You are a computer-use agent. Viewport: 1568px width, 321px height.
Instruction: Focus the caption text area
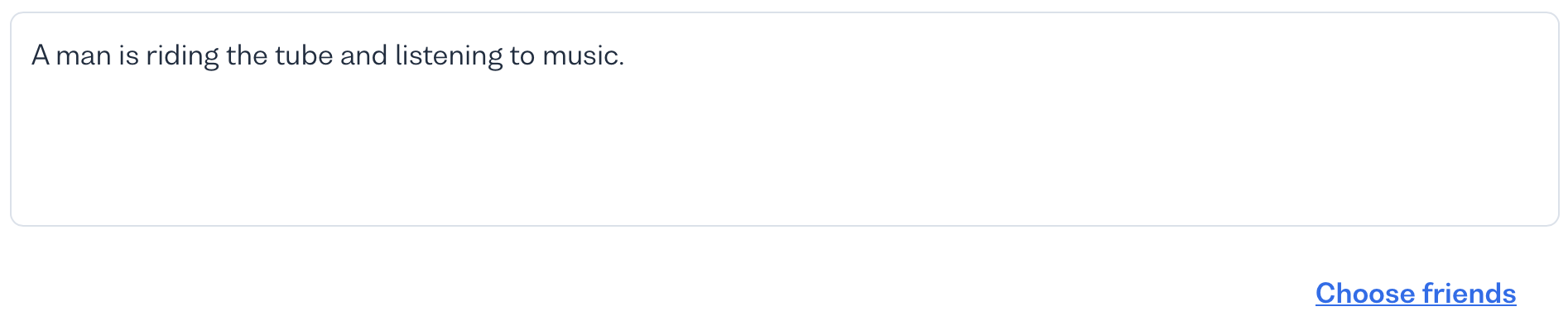tap(784, 119)
